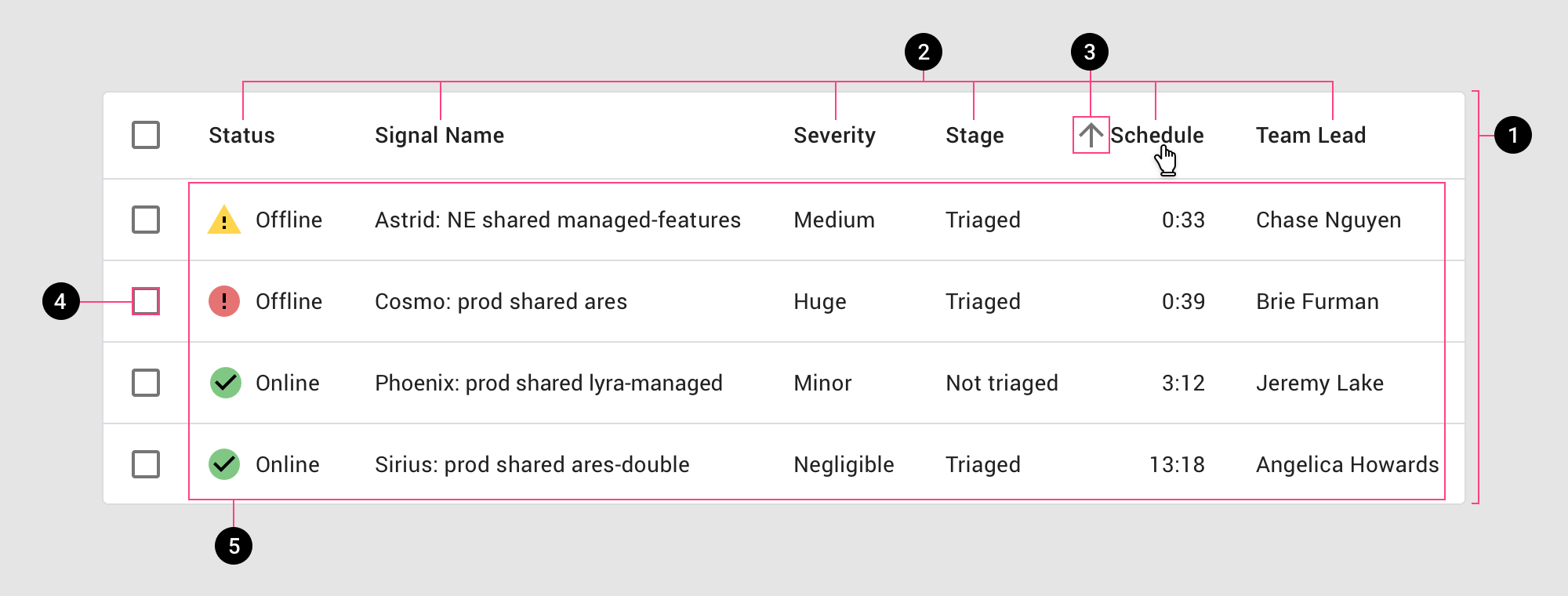
Task: Check the checkbox for Sirius: prod shared ares-double
Action: click(146, 464)
